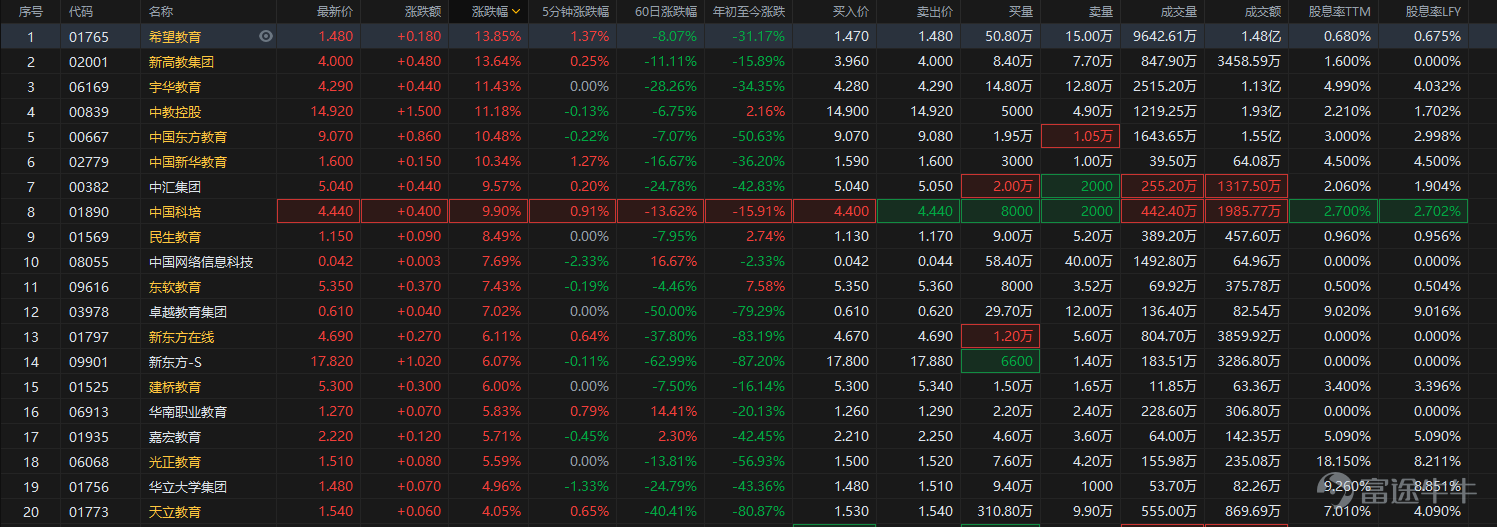Click the eye icon beside 希望教育

click(x=265, y=37)
